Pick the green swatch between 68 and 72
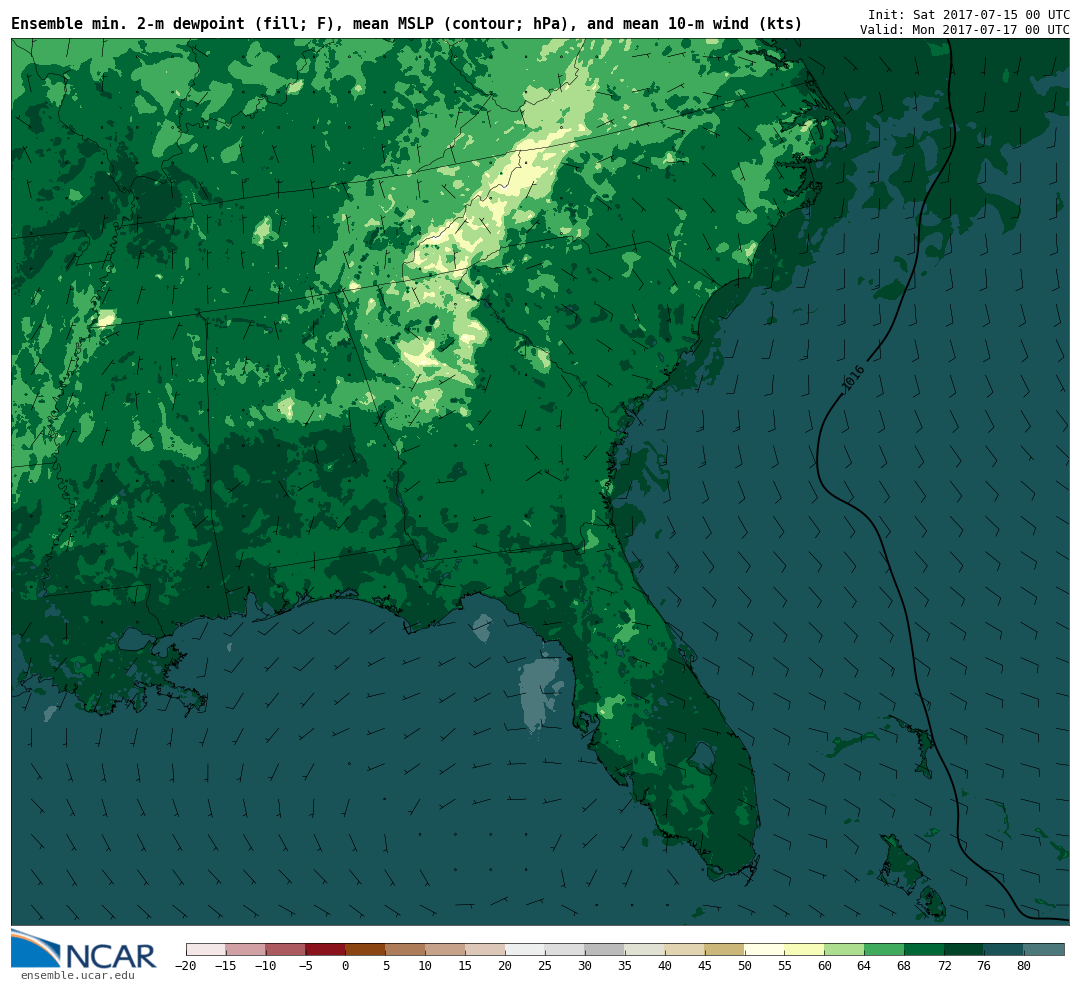Viewport: 1080px width, 988px height. tap(925, 949)
